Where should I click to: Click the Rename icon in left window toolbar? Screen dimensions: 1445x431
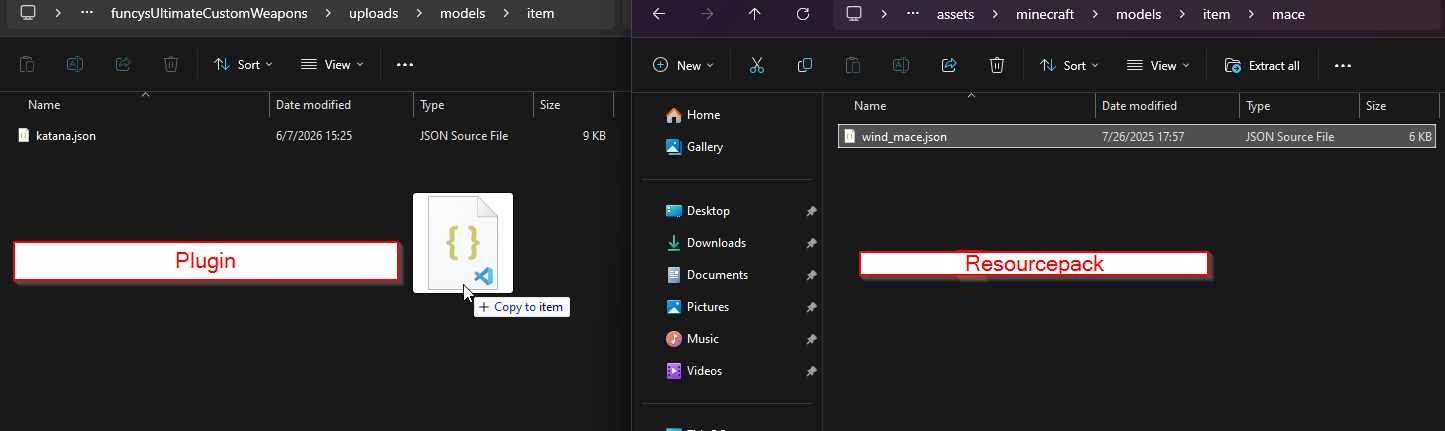pyautogui.click(x=75, y=64)
